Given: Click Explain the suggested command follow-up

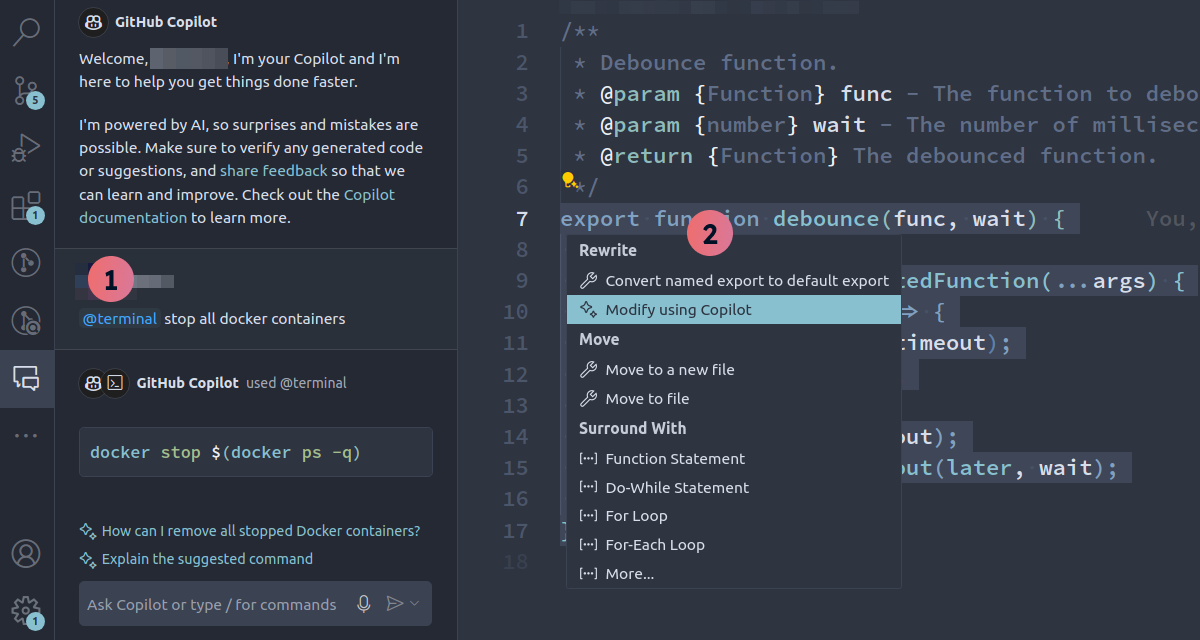Looking at the screenshot, I should pos(207,559).
